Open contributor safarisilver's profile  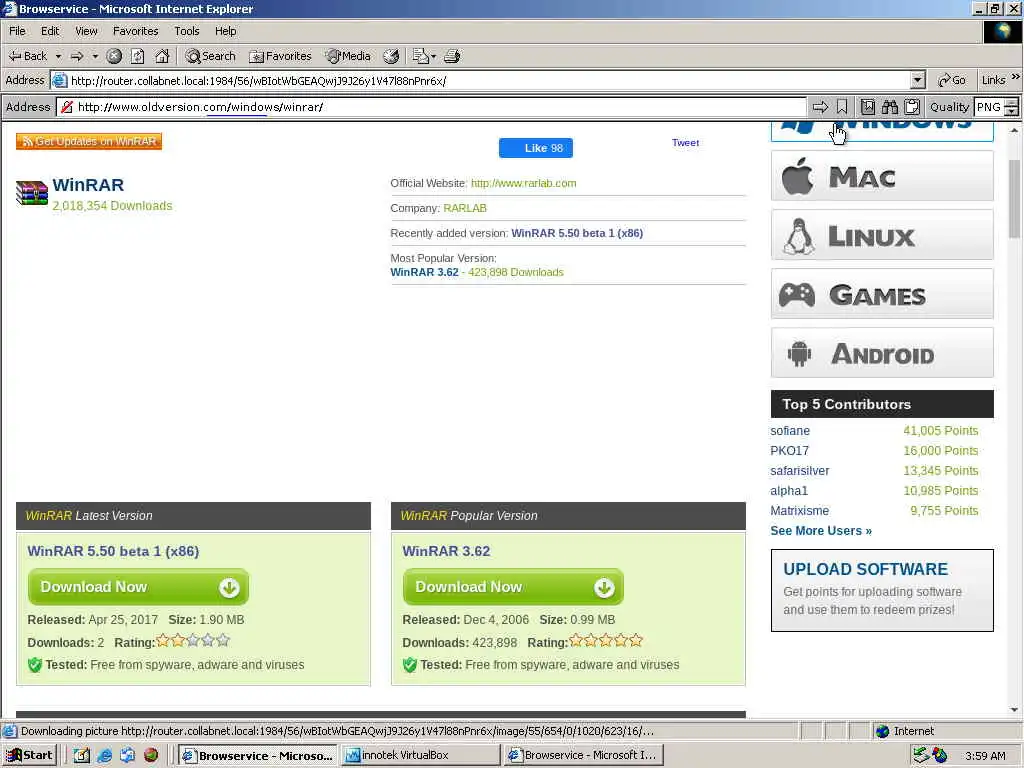799,471
